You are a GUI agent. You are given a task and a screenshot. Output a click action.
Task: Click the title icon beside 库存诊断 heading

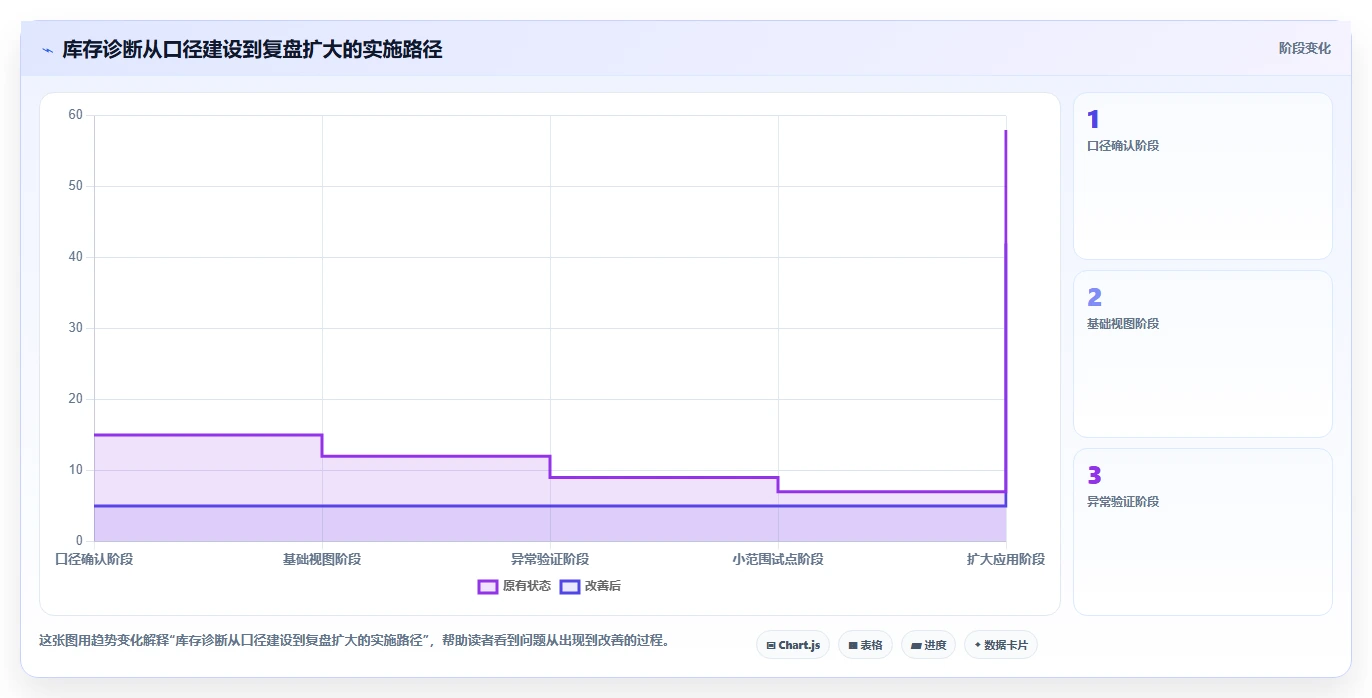click(x=47, y=50)
